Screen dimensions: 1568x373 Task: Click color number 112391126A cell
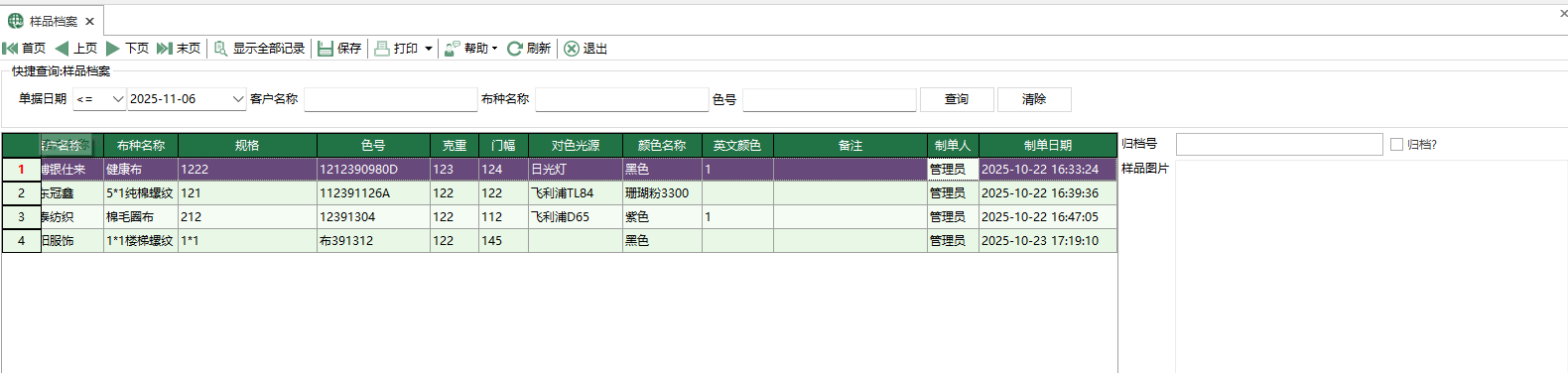(x=373, y=193)
